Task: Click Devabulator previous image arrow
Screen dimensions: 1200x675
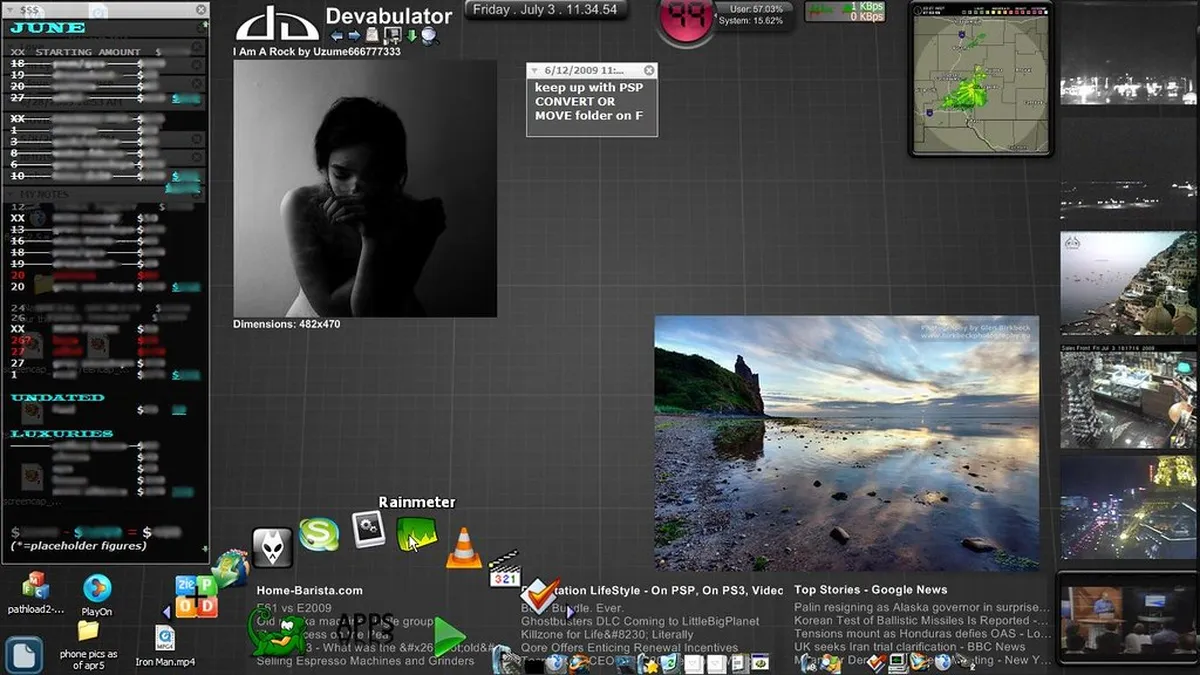Action: coord(337,36)
